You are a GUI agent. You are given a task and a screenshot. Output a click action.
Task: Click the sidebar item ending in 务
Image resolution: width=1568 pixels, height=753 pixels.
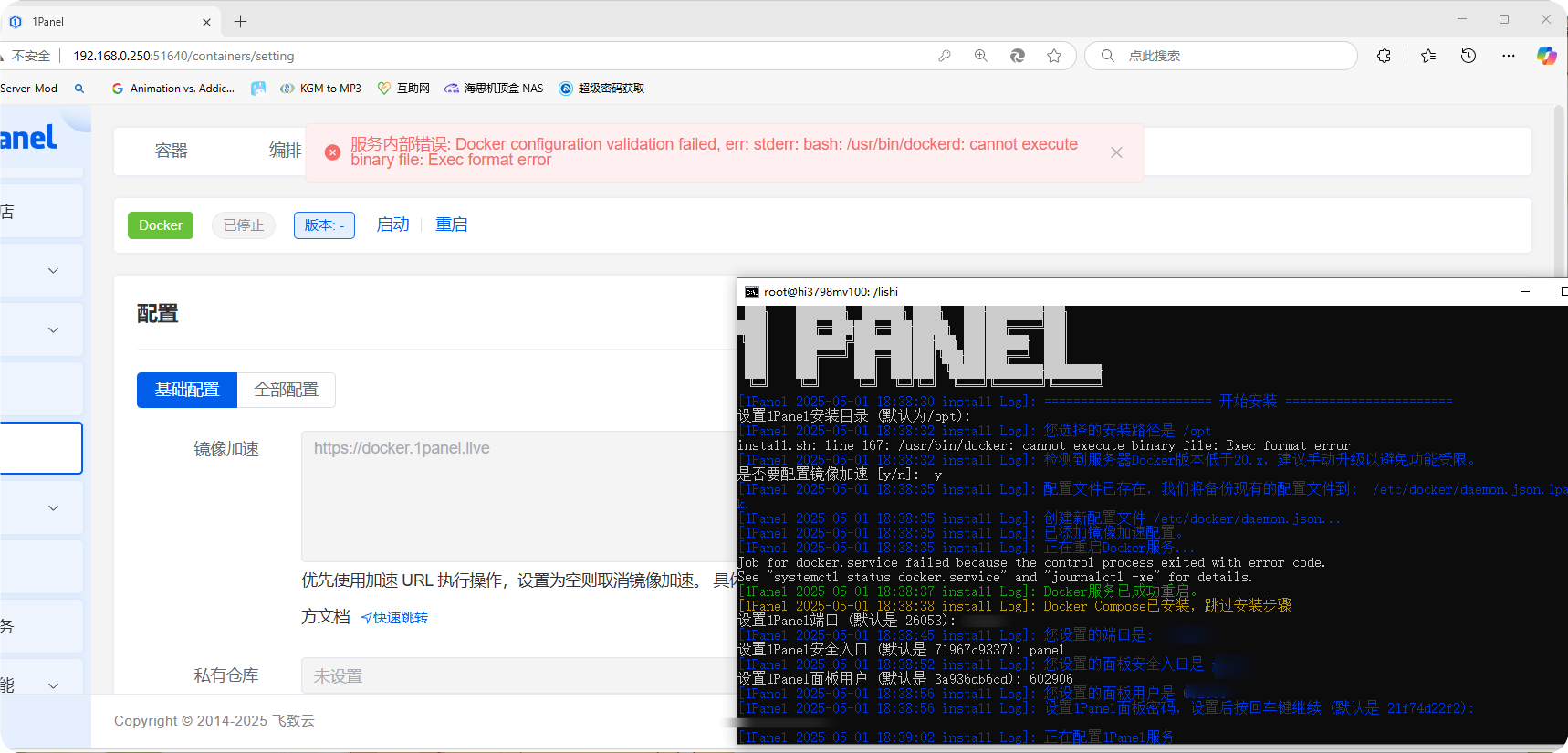41,626
